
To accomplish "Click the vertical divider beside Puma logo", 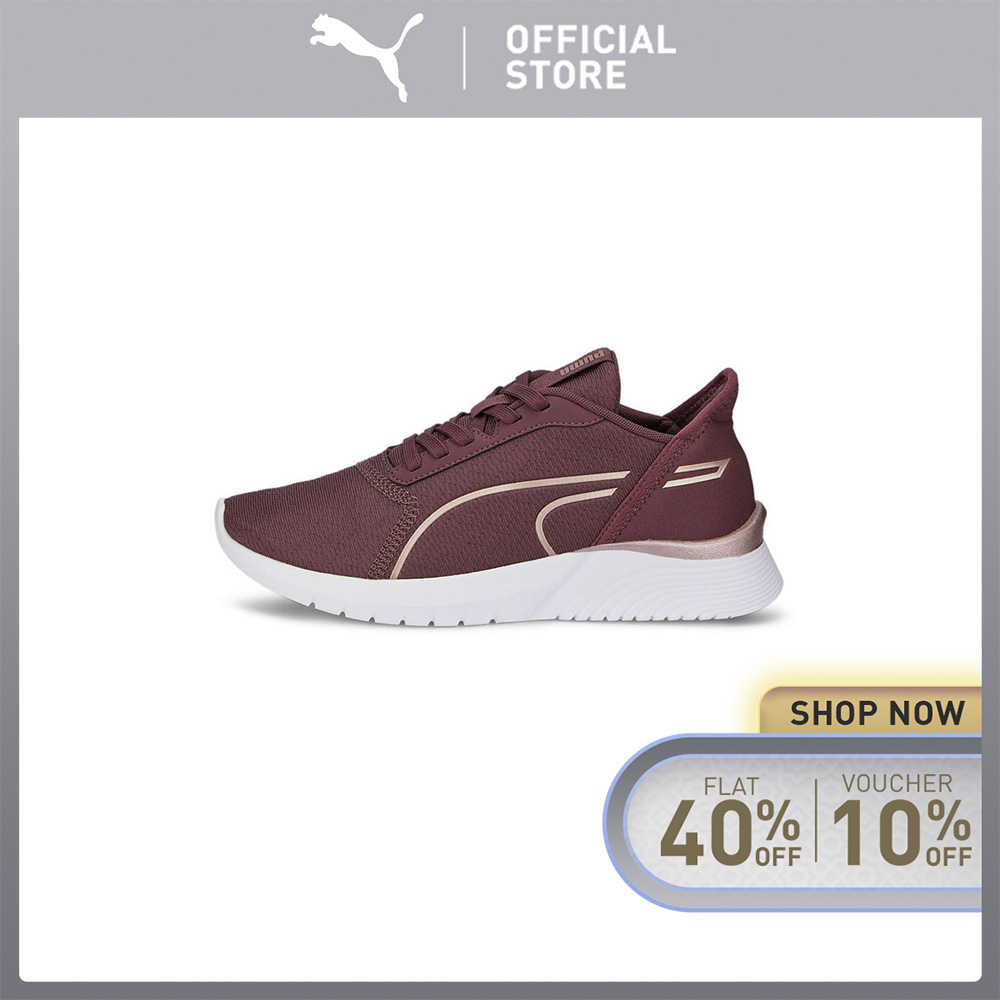I will pos(464,57).
